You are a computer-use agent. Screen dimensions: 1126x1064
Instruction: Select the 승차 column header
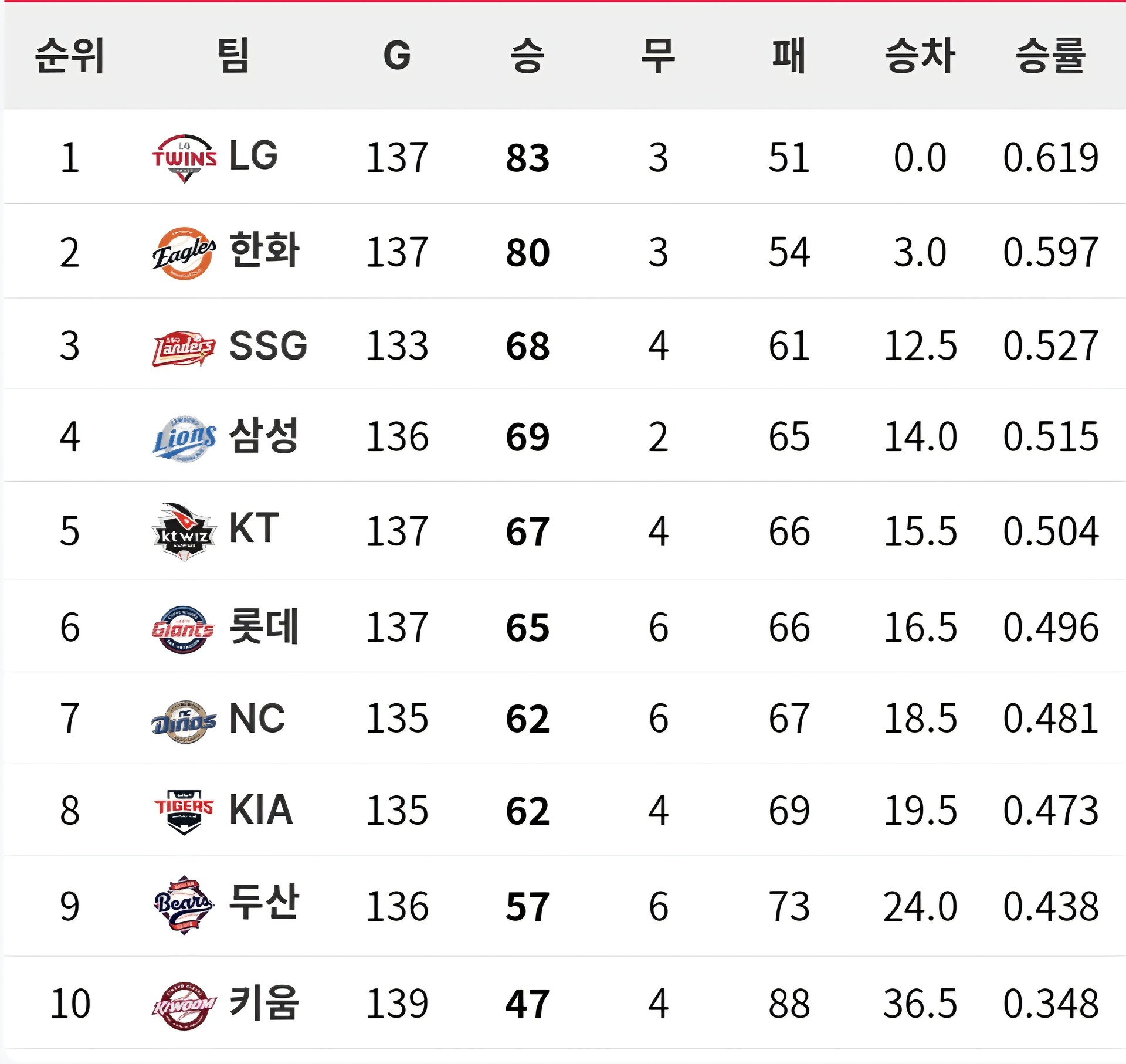coord(920,56)
